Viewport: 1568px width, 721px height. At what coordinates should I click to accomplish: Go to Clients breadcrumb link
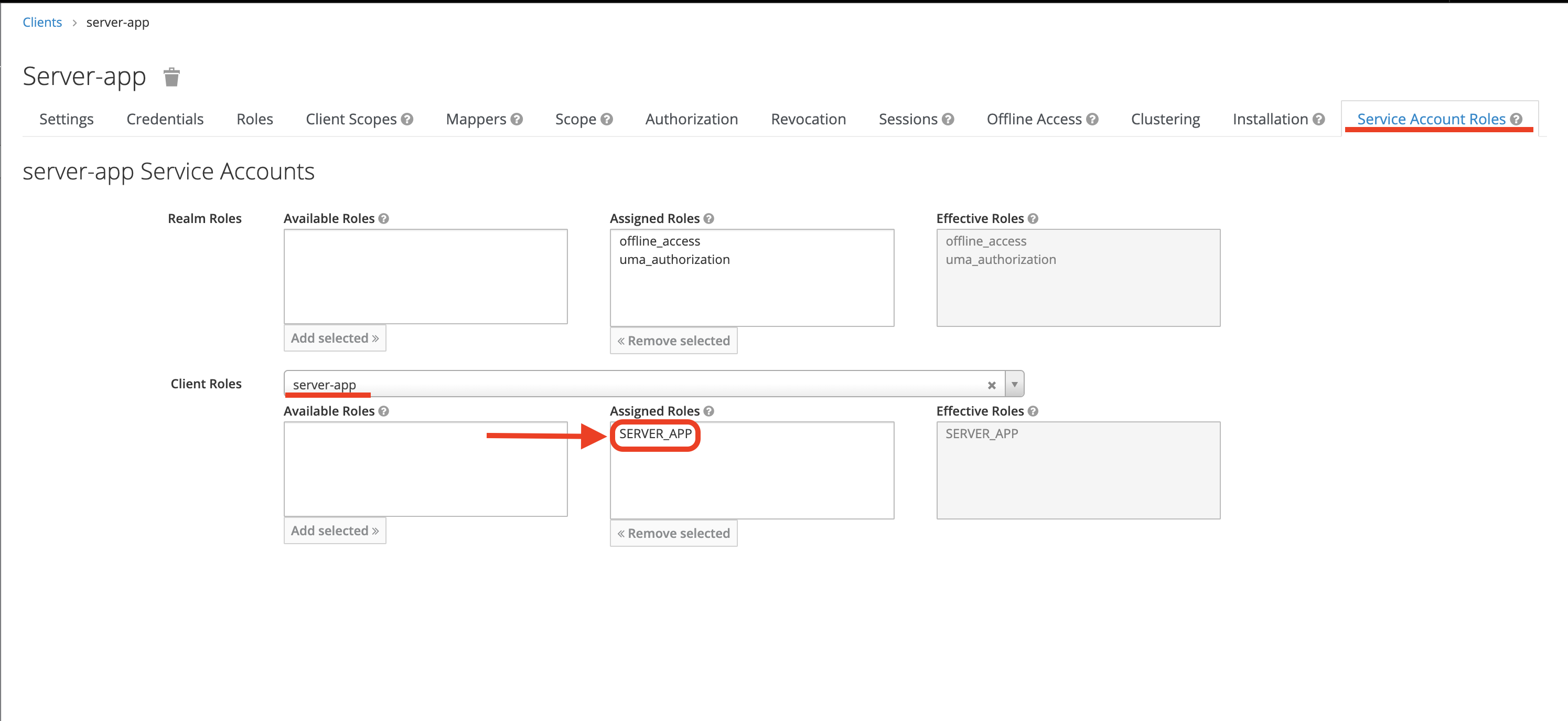[x=42, y=23]
